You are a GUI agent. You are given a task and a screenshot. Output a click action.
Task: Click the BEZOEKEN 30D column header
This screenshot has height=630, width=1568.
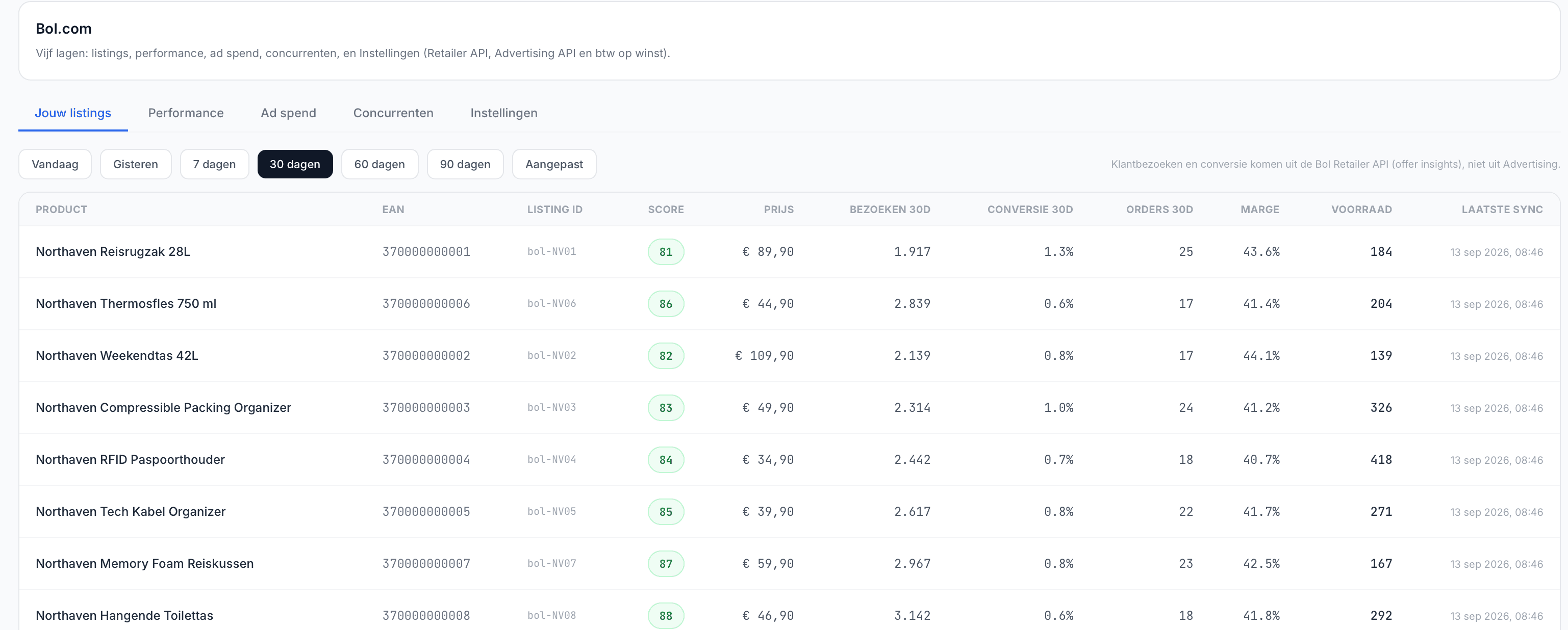(x=890, y=209)
